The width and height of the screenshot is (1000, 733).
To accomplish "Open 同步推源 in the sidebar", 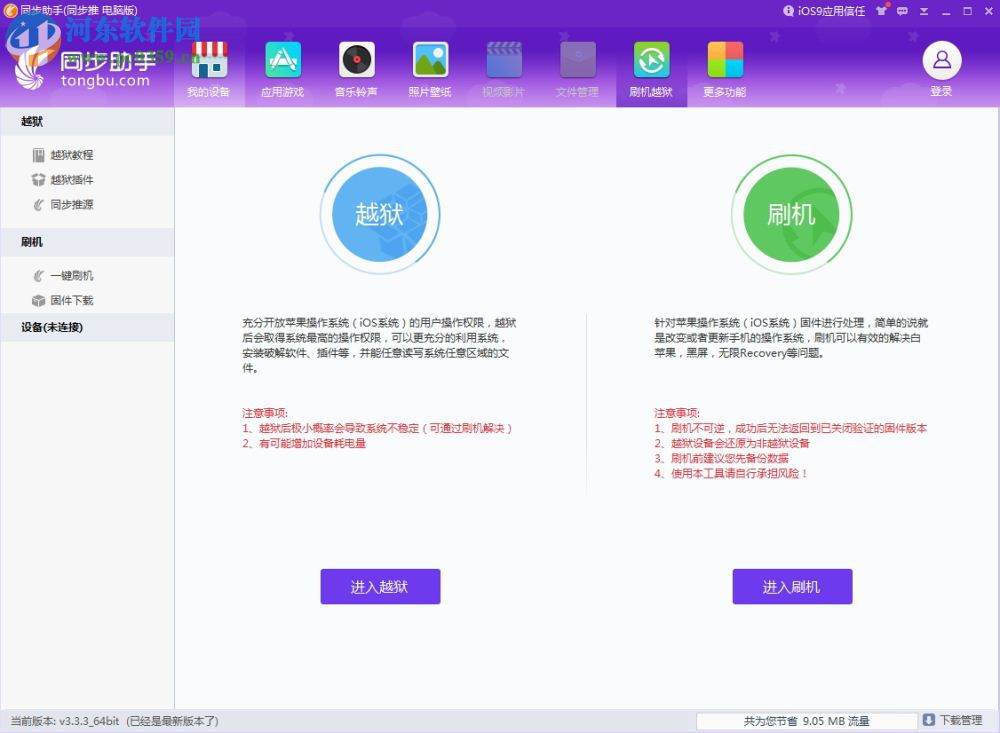I will (71, 205).
